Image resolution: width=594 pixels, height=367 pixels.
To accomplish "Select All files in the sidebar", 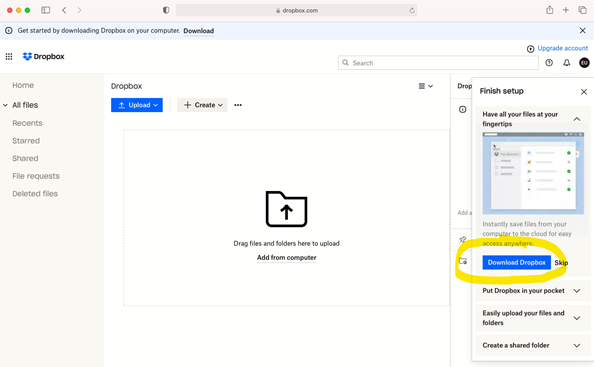I will click(25, 105).
